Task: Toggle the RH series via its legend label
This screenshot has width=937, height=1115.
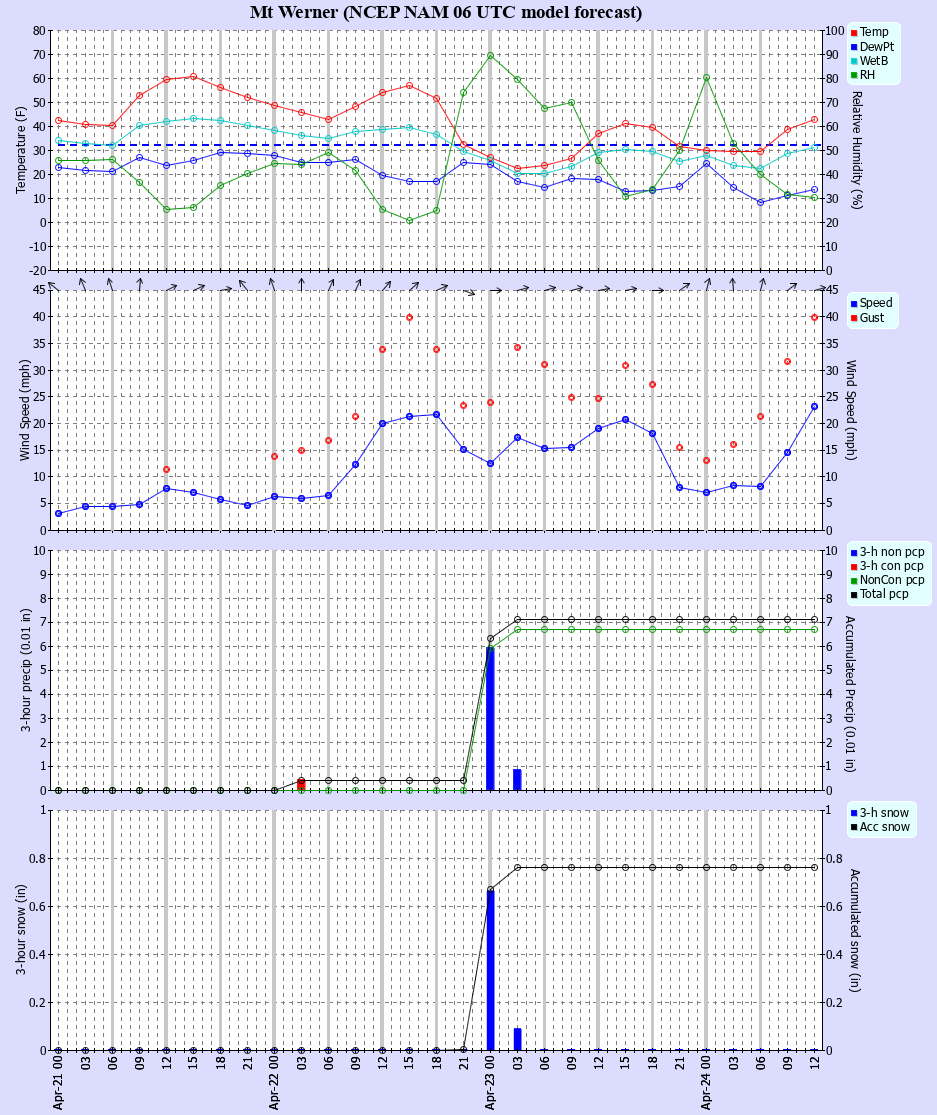Action: (x=866, y=73)
